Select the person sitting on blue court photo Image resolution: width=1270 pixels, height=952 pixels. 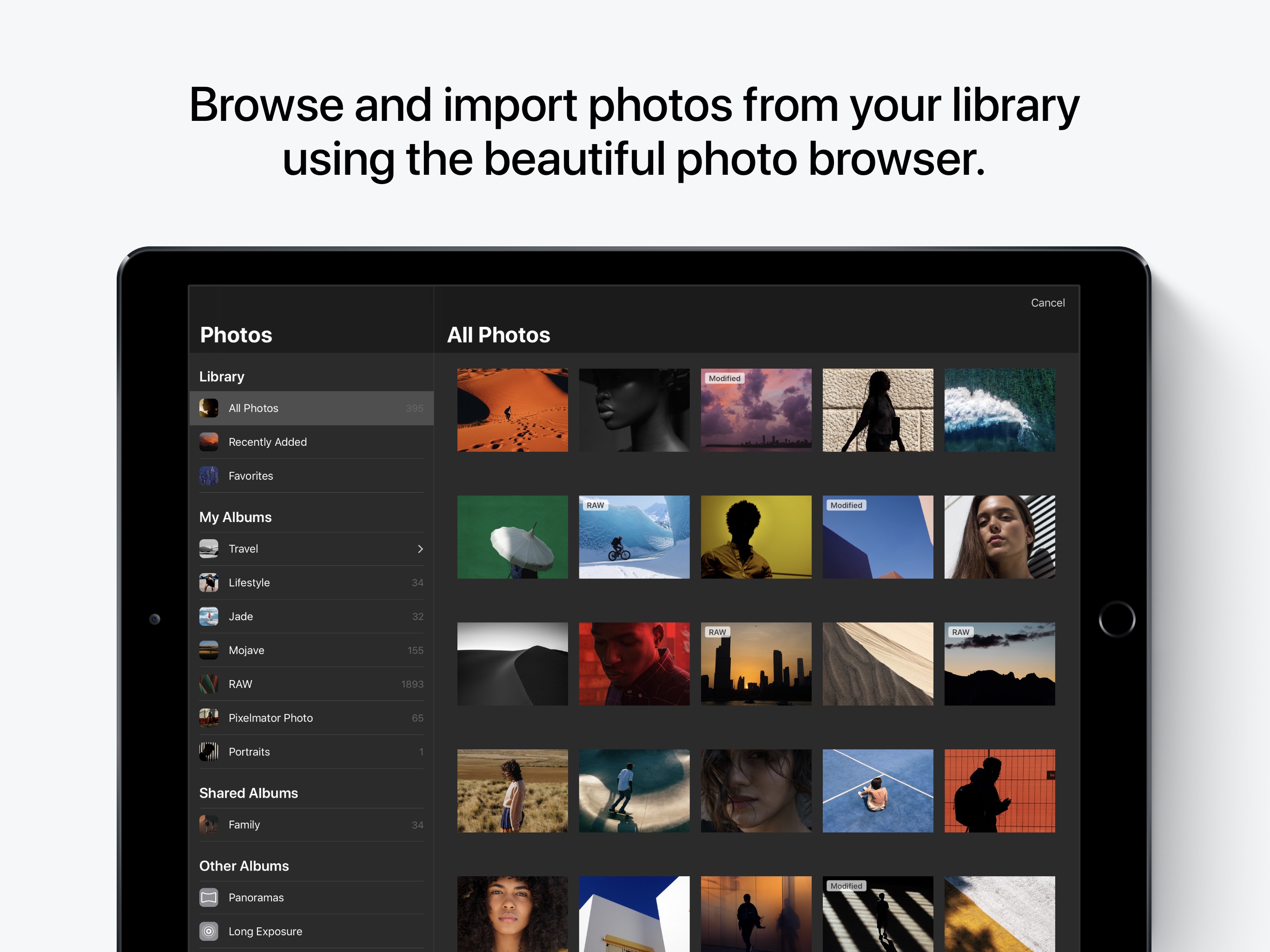click(878, 791)
